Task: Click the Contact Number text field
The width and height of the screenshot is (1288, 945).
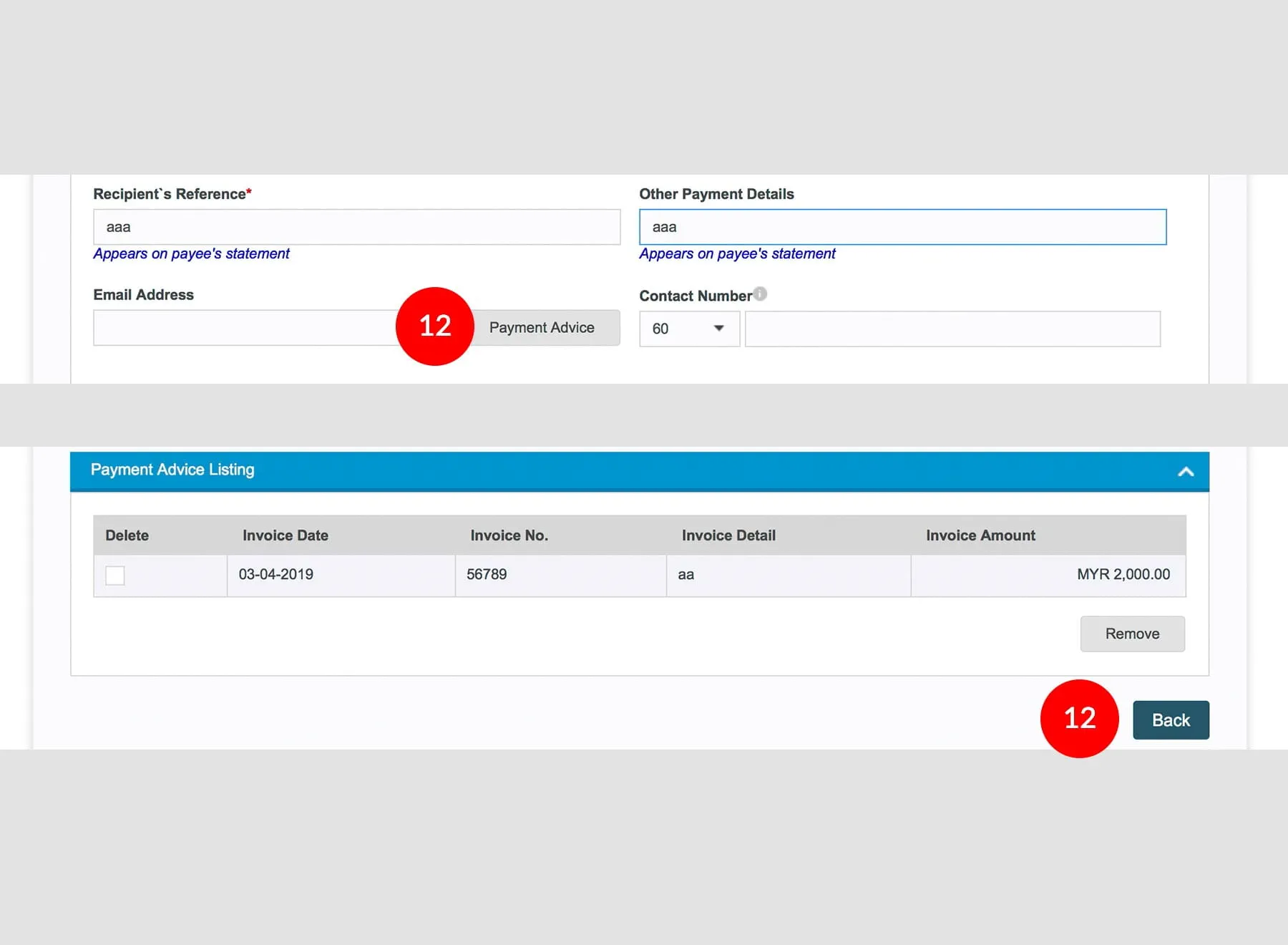Action: point(952,329)
